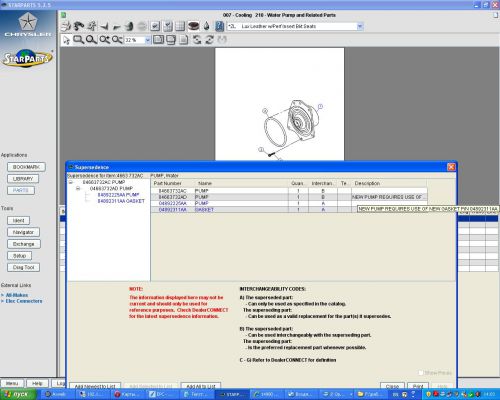The width and height of the screenshot is (500, 400).
Task: Open the All-Makes external link
Action: tap(17, 295)
